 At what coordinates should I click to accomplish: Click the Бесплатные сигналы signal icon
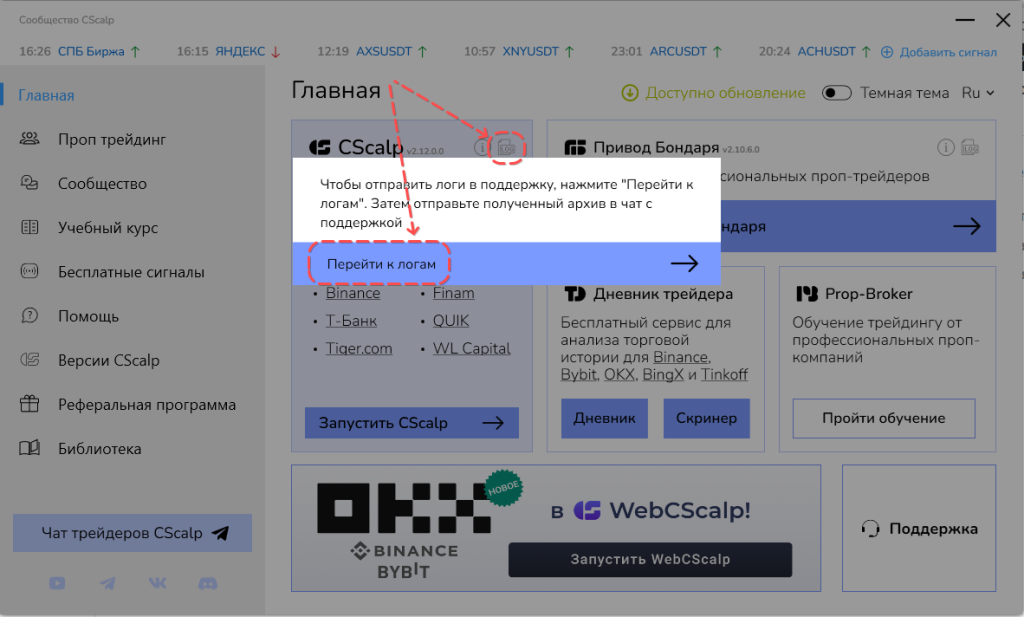29,271
